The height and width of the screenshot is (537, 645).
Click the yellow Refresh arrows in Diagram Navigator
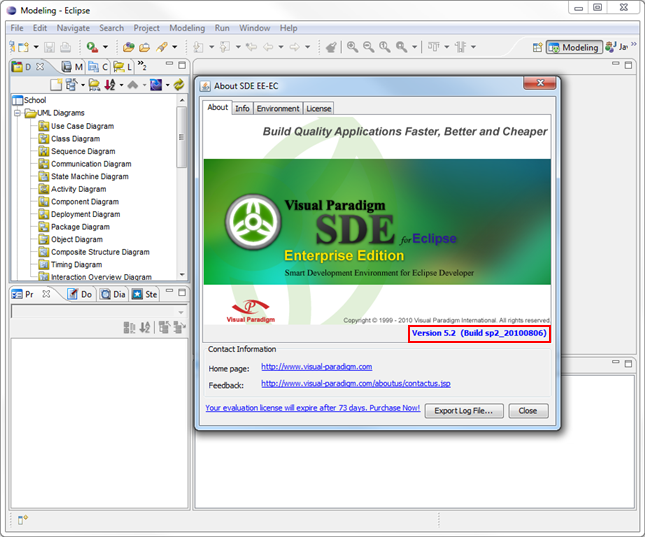coord(179,85)
